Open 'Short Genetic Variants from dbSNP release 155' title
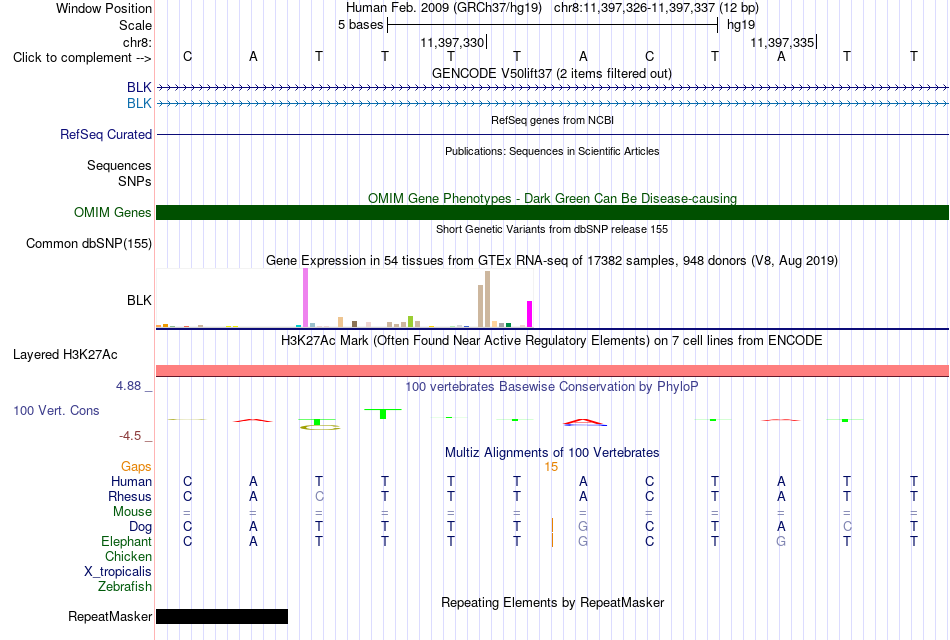Screen dimensions: 950x640 (x=552, y=230)
